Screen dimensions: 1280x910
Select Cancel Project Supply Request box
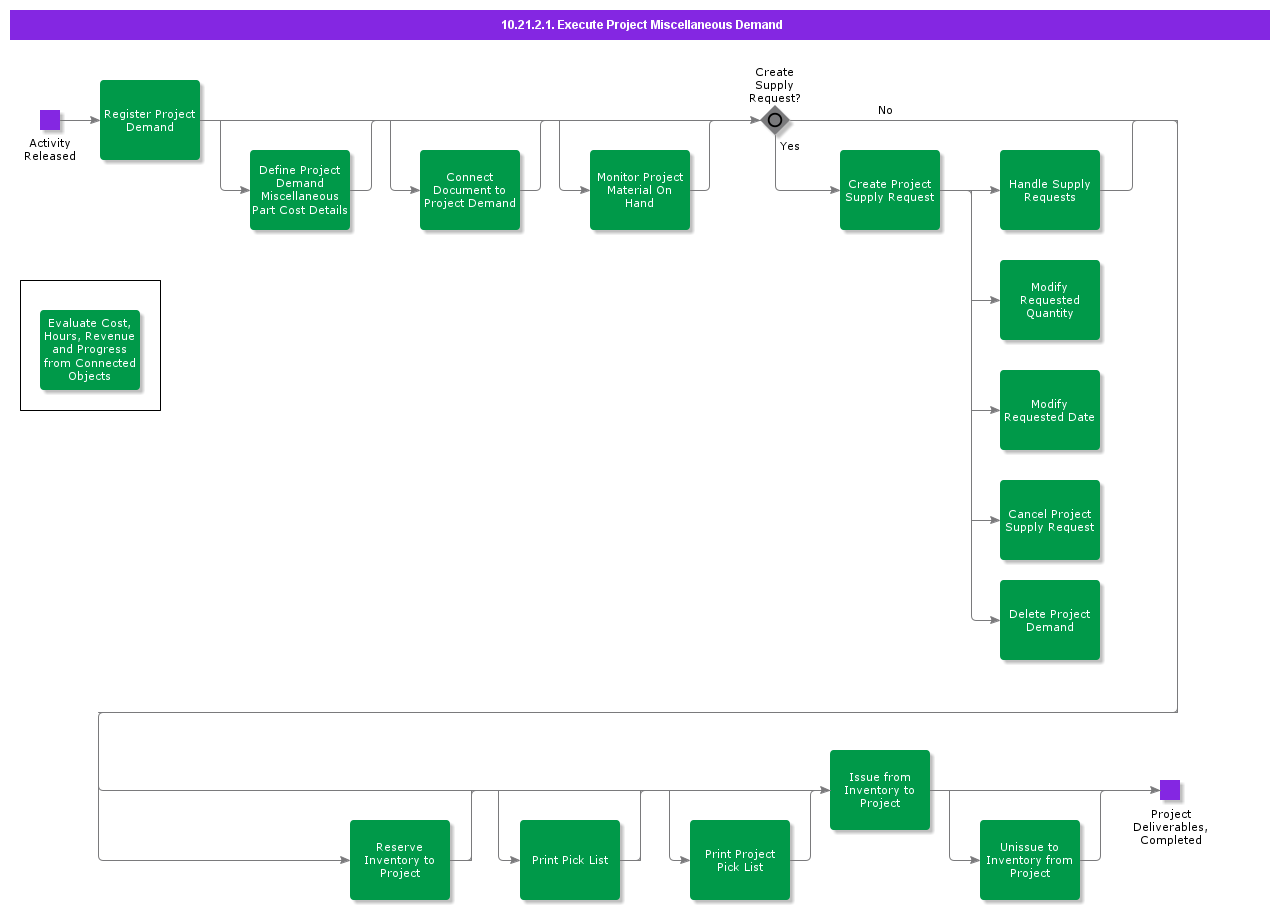click(1050, 520)
